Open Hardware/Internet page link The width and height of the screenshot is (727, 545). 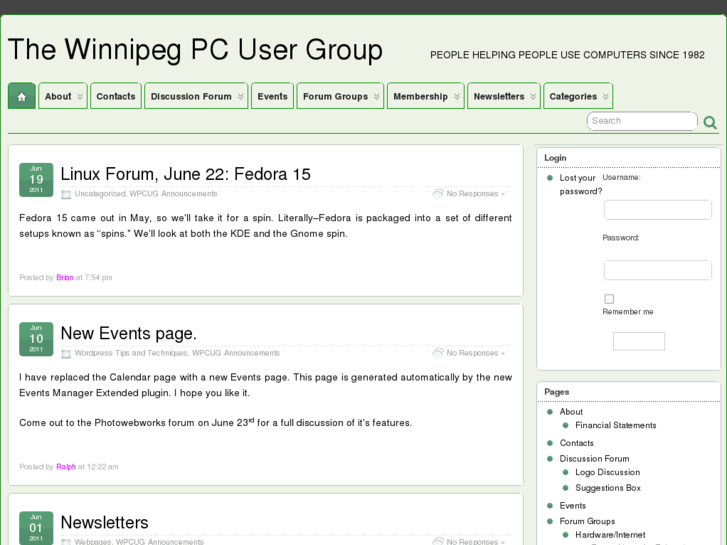point(610,535)
